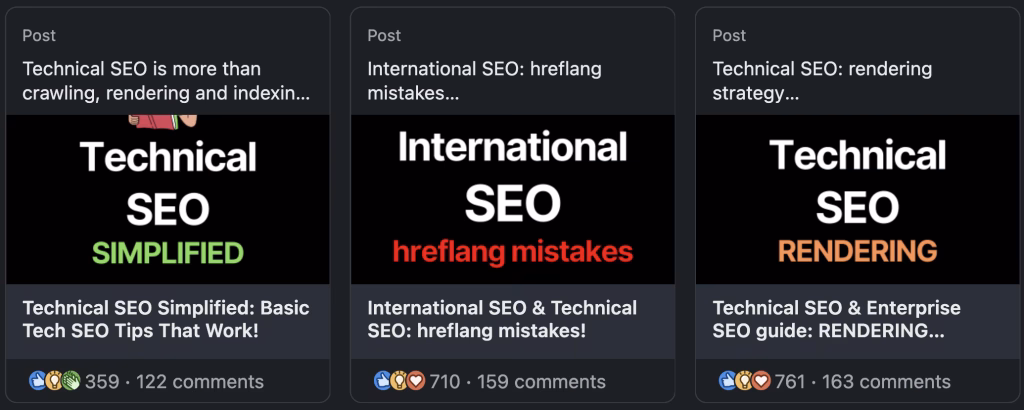The image size is (1024, 410).
Task: Click the lightbulb reaction icon on the hreflang post
Action: pos(399,381)
